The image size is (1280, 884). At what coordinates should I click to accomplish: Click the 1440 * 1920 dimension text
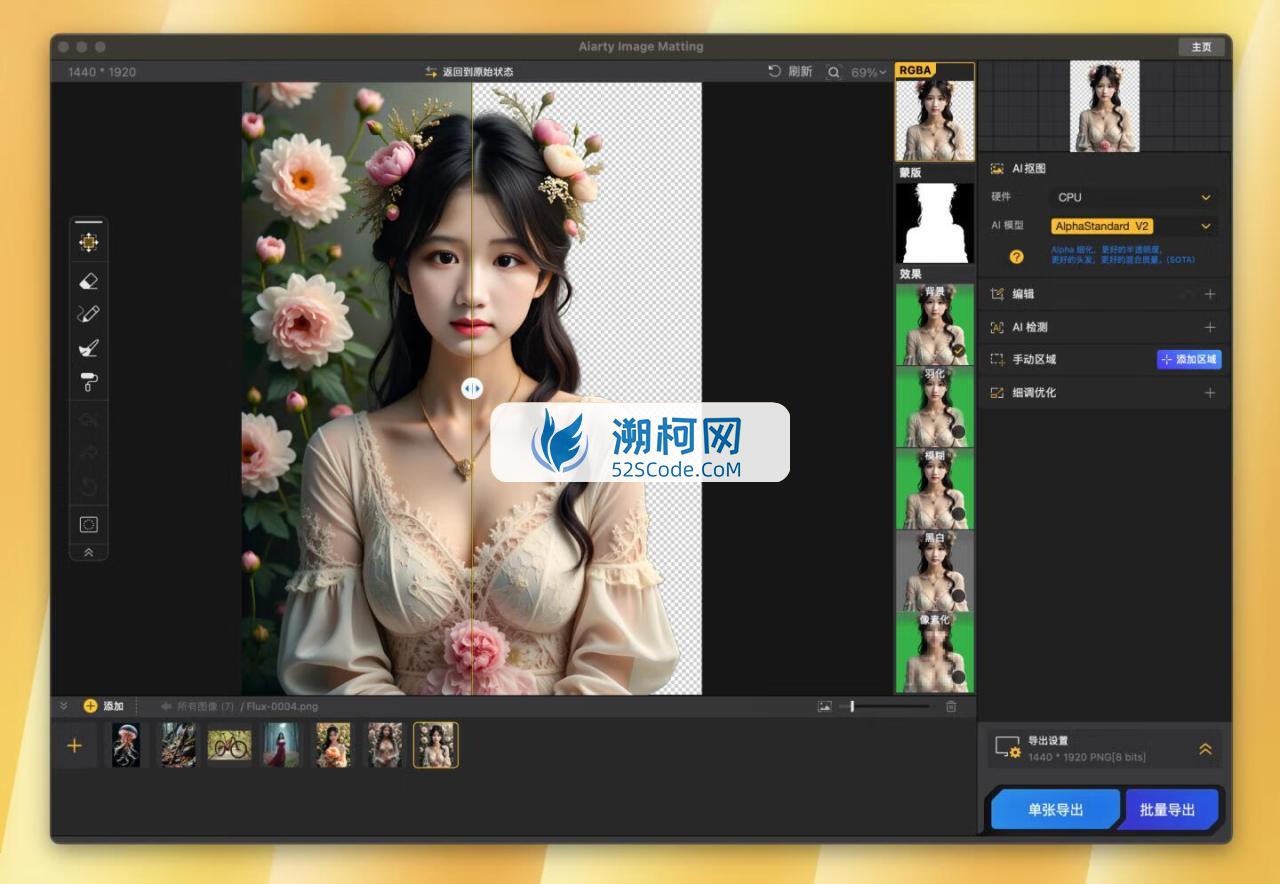[102, 72]
